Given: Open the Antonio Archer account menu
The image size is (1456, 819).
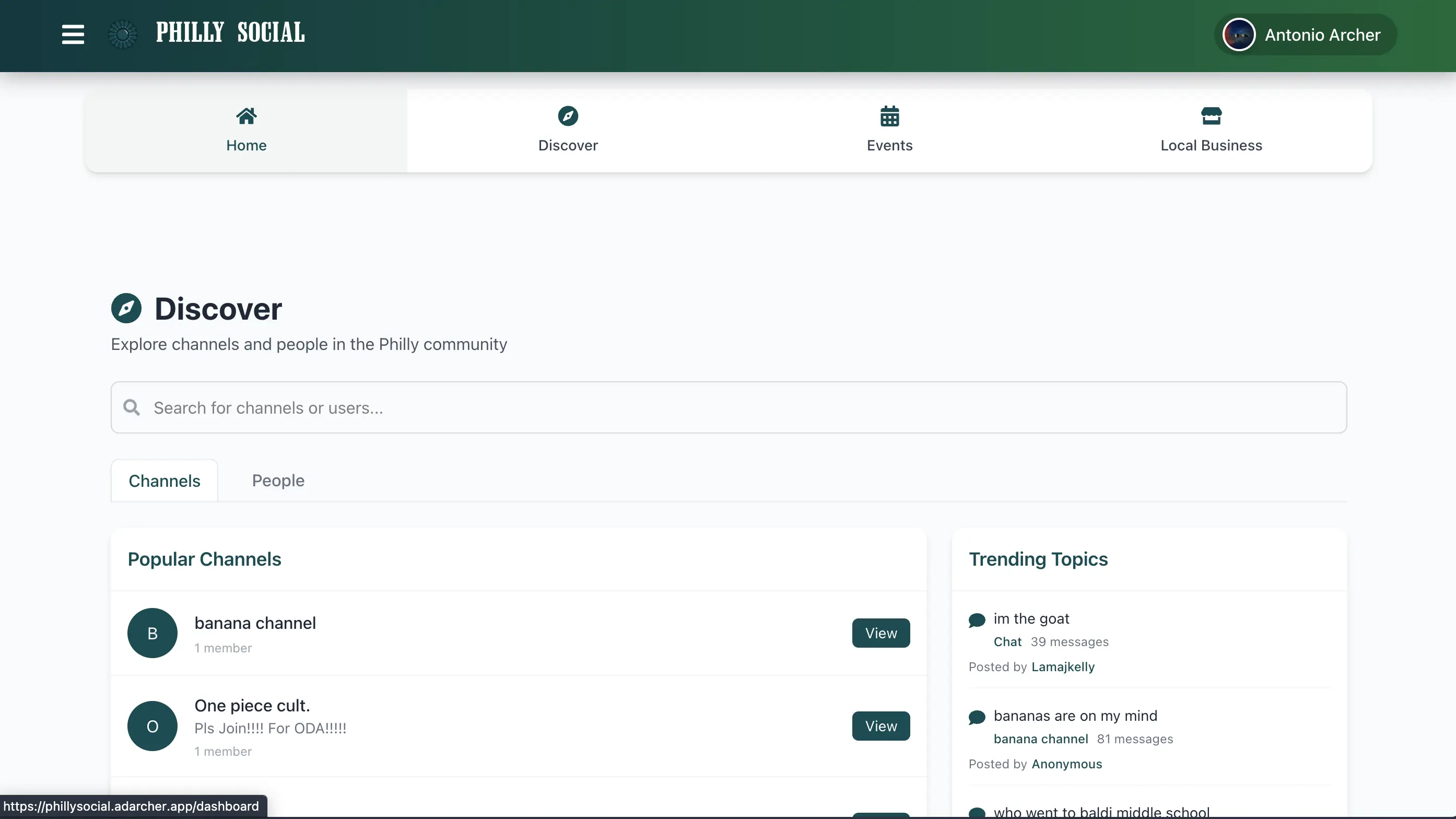Looking at the screenshot, I should click(x=1322, y=34).
